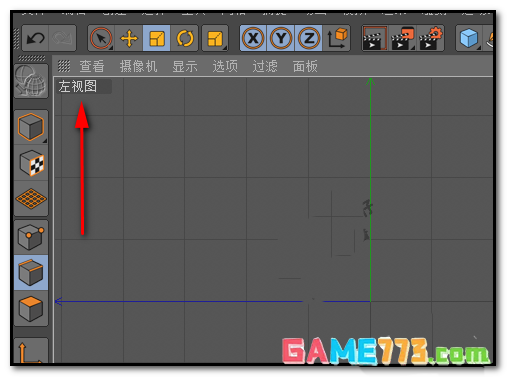Click Render View clapperboard icon
This screenshot has height=377, width=507.
point(375,38)
